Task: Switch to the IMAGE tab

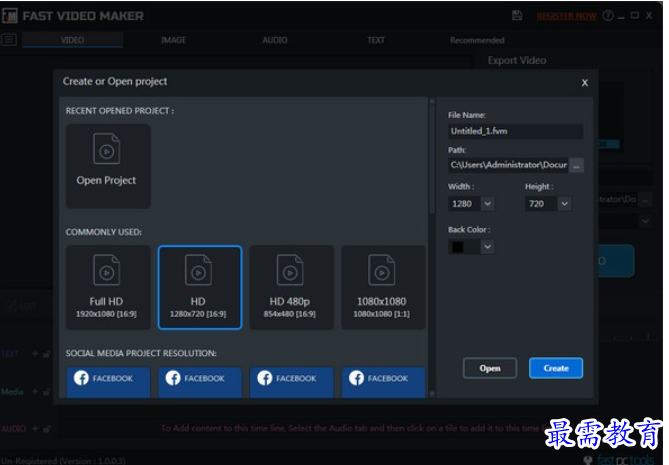Action: [173, 40]
